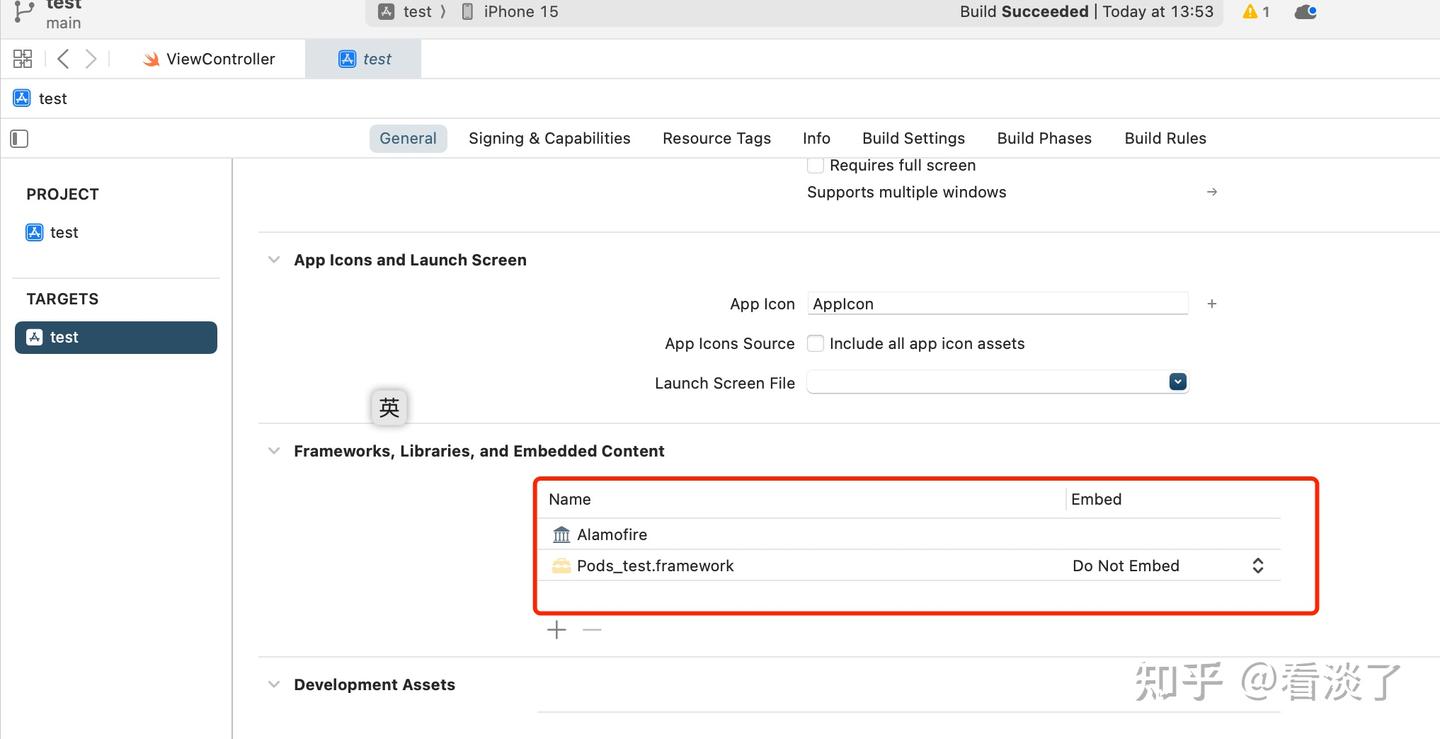This screenshot has width=1440, height=739.
Task: Collapse the Development Assets section
Action: click(273, 685)
